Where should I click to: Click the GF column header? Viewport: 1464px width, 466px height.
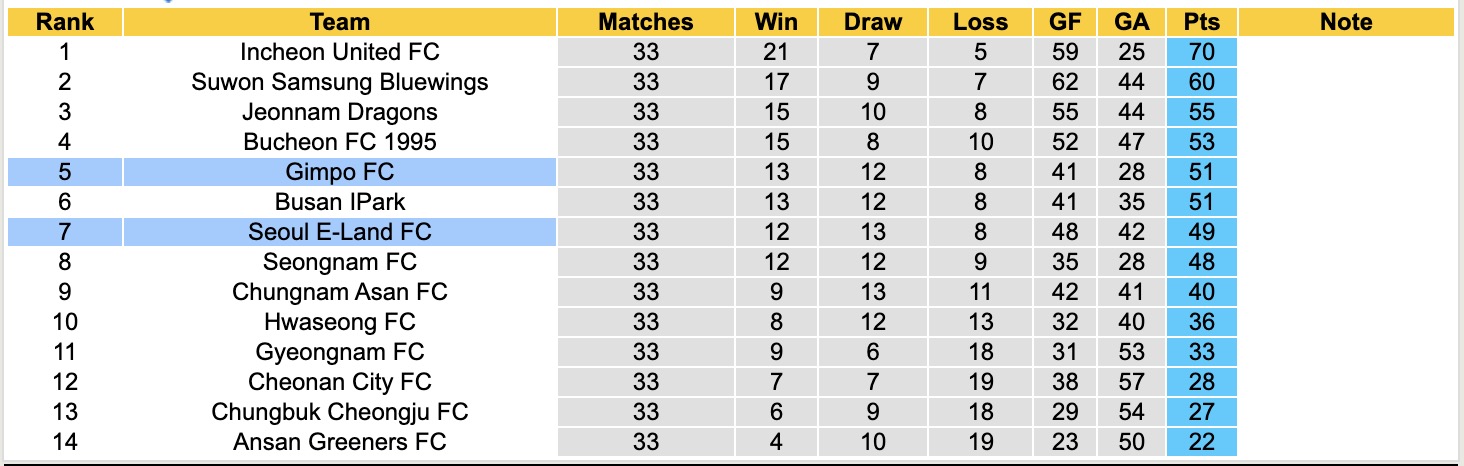[1065, 22]
